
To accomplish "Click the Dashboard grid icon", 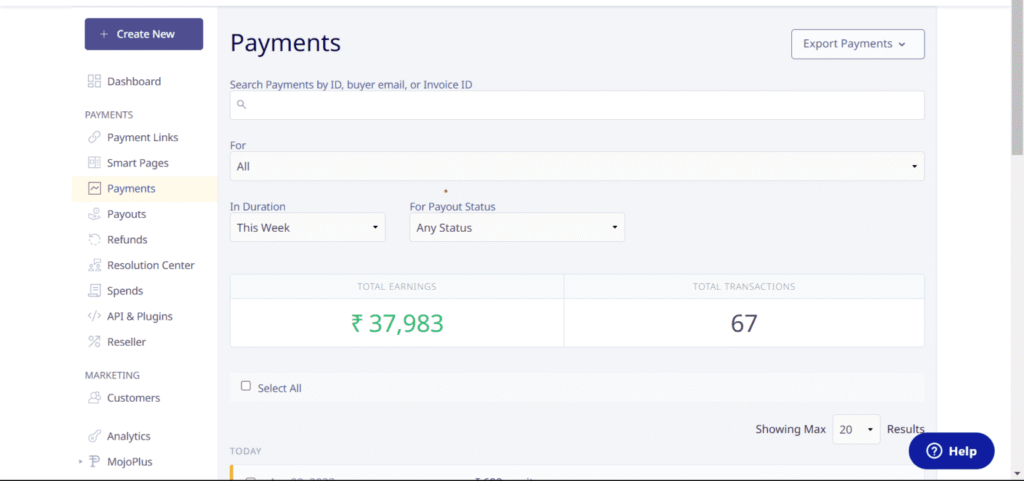I will tap(94, 81).
